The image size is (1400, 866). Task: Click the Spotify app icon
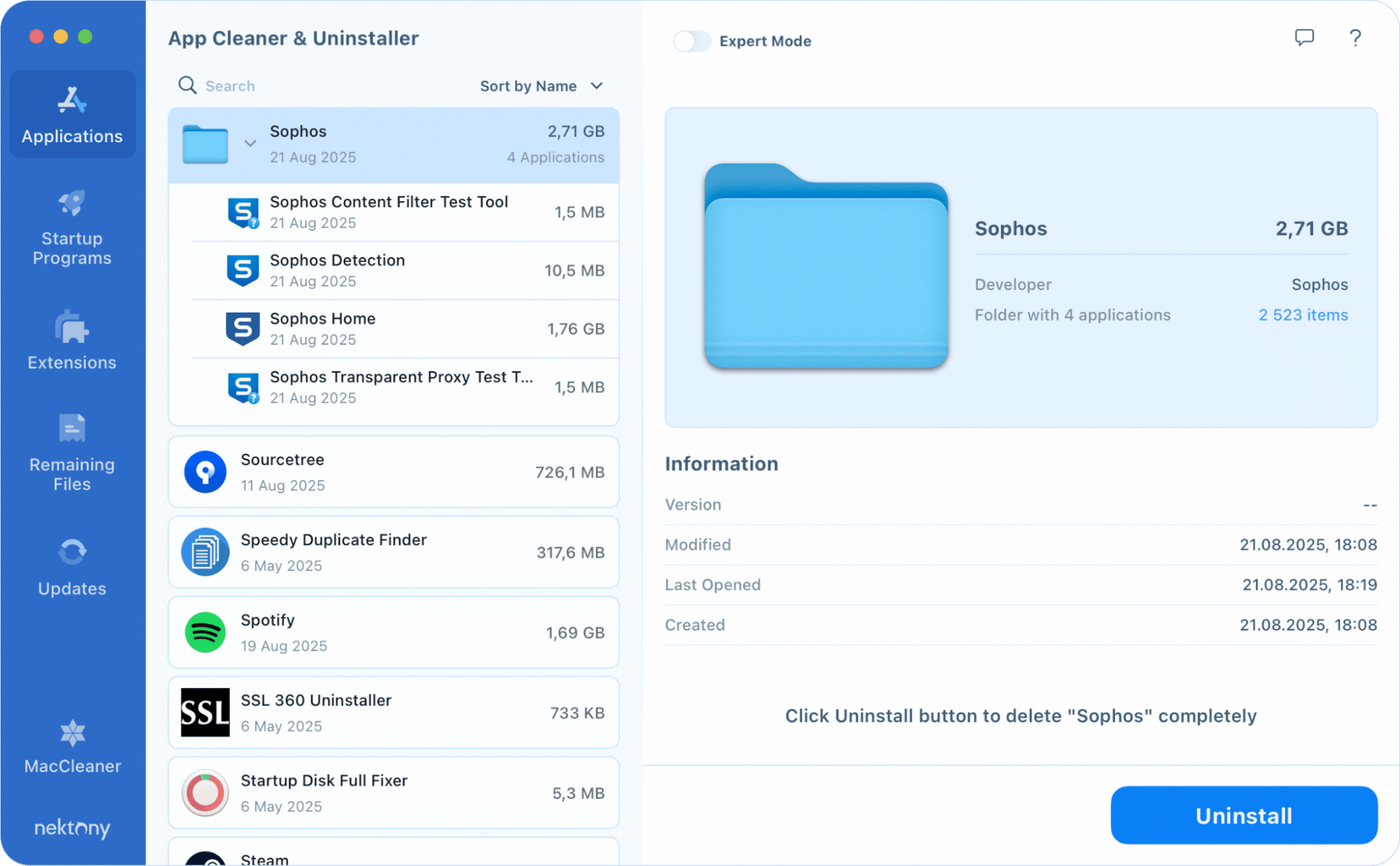(205, 631)
